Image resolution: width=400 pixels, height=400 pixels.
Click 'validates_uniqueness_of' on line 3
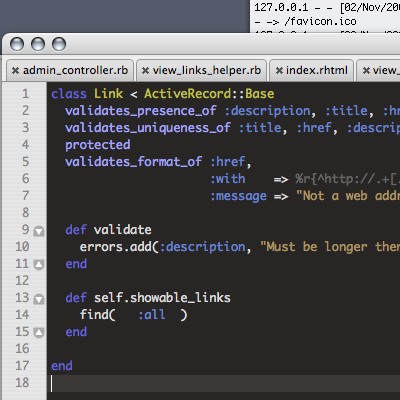click(x=148, y=128)
